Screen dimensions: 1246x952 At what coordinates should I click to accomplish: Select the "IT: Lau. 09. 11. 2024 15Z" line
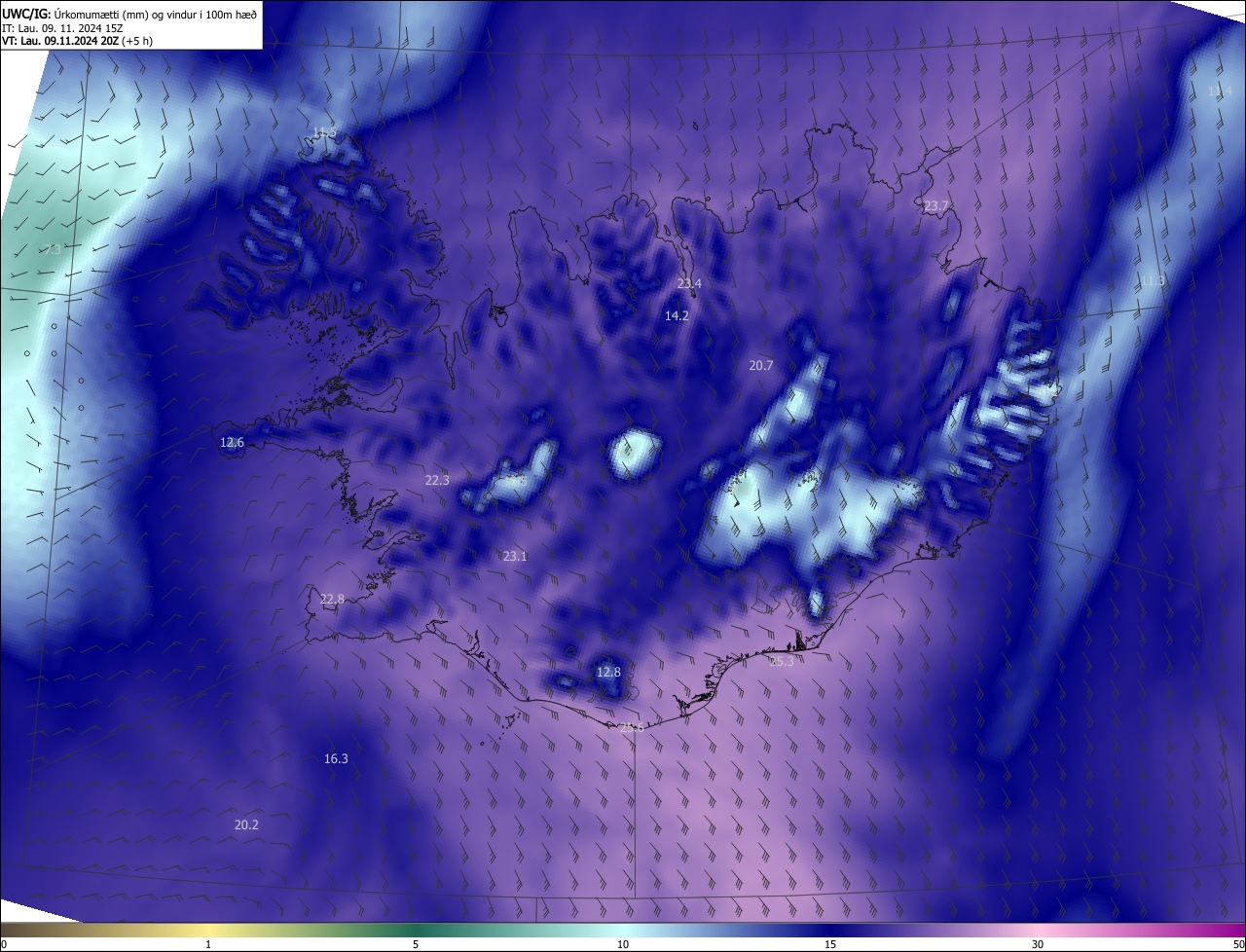point(61,28)
